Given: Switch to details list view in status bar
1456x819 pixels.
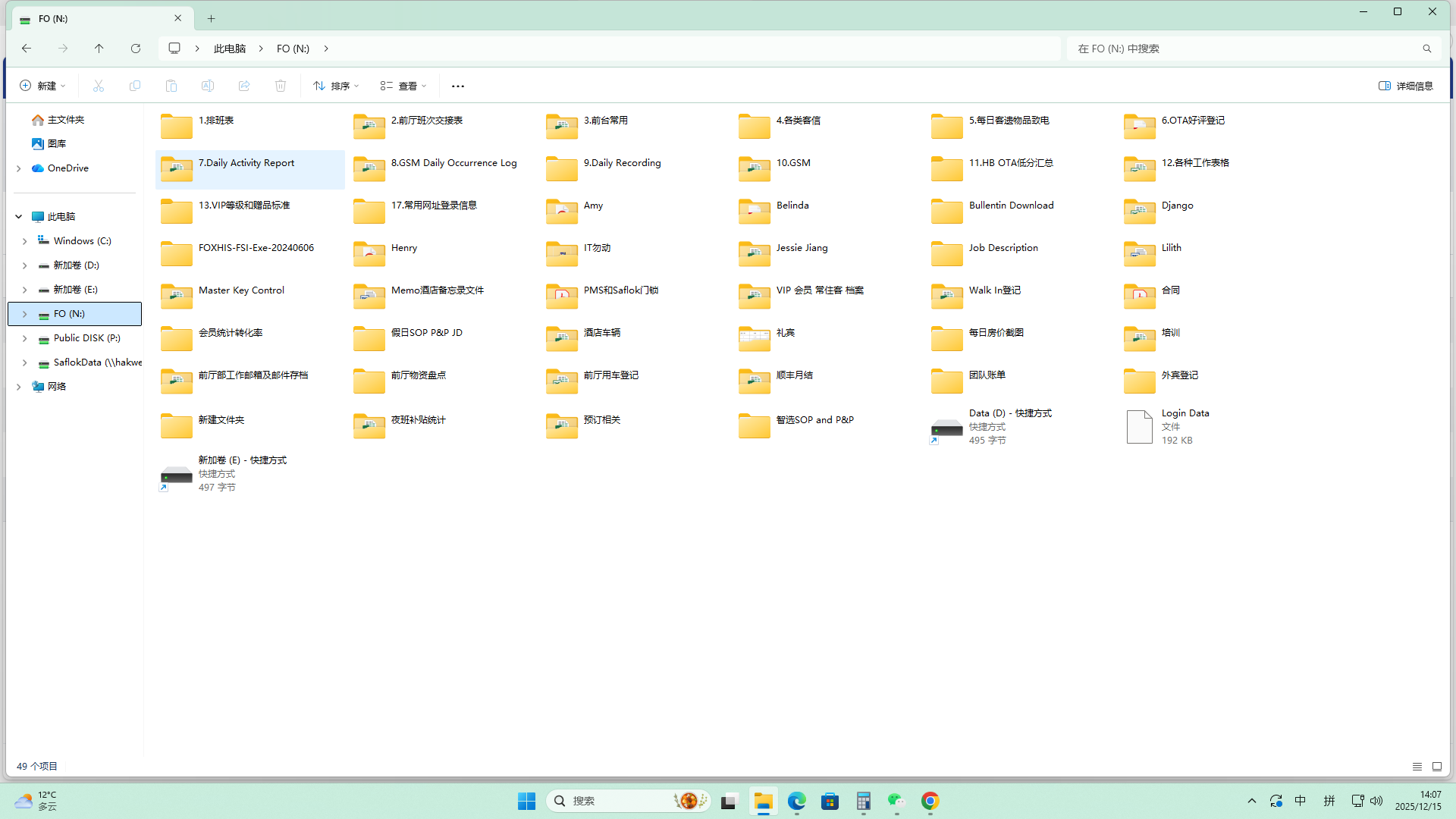Looking at the screenshot, I should pos(1417,767).
